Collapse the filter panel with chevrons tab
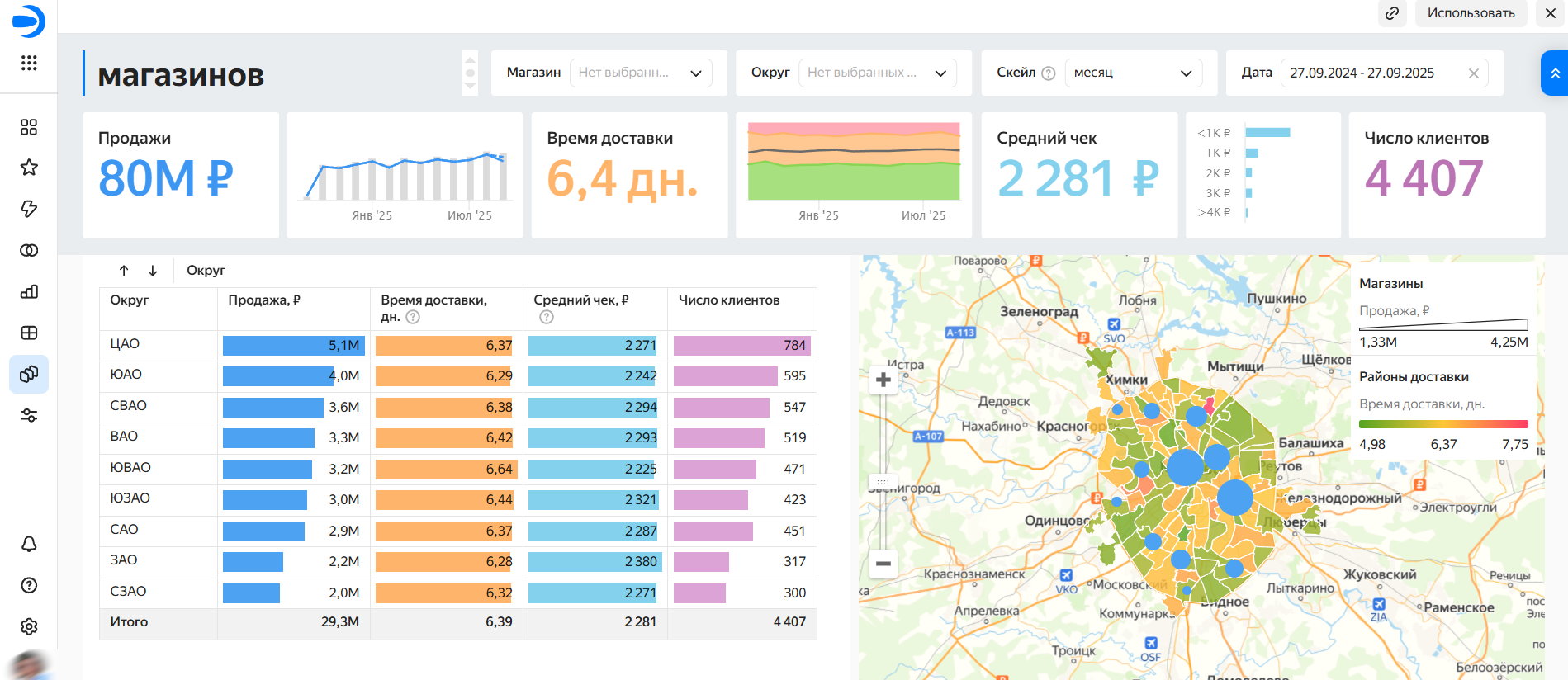The width and height of the screenshot is (1568, 680). [x=1555, y=73]
